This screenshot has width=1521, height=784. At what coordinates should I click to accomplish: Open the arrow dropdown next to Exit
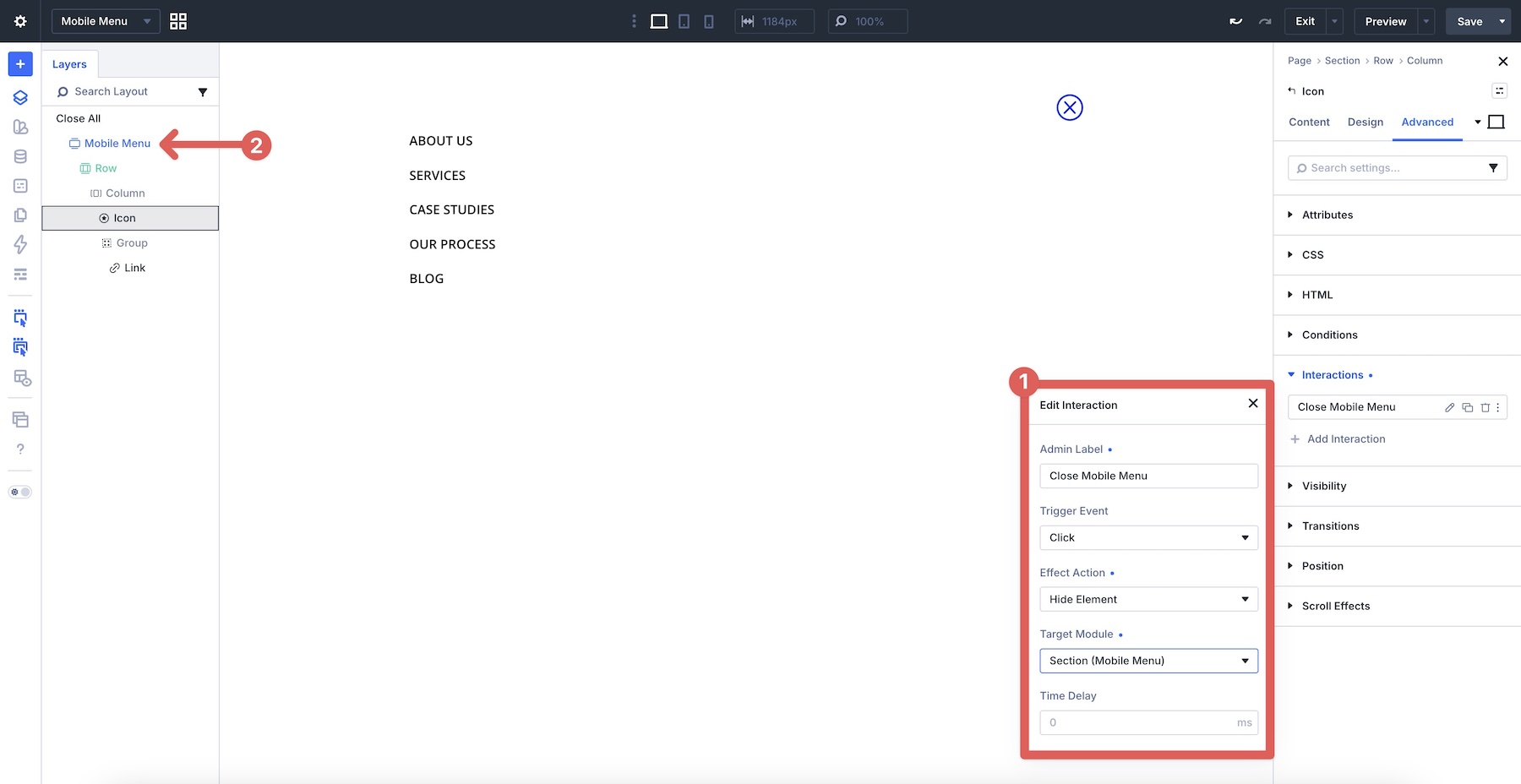(x=1335, y=21)
